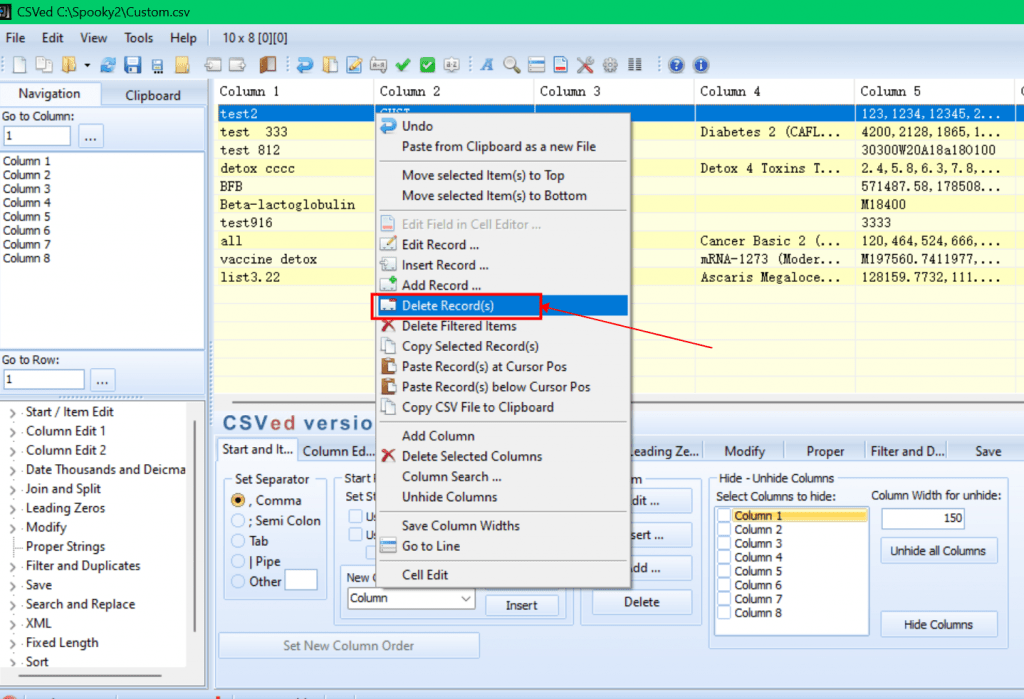This screenshot has height=699, width=1024.
Task: Expand the Search and Replace tree node
Action: coord(12,605)
